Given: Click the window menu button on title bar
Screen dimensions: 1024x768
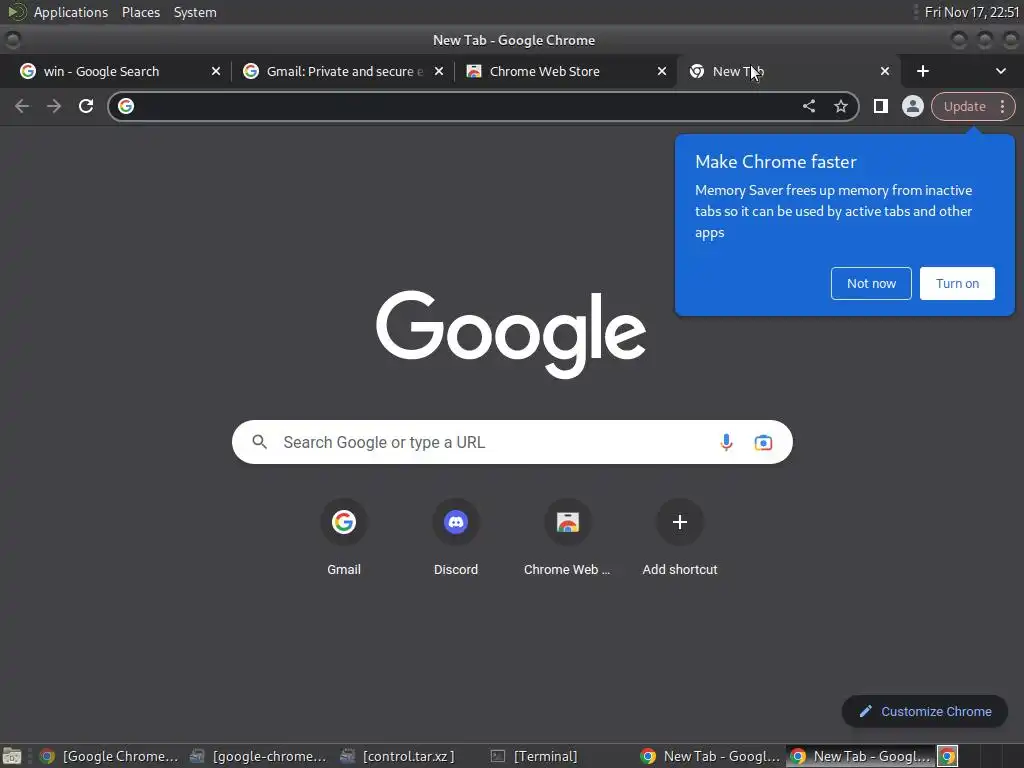Looking at the screenshot, I should pyautogui.click(x=13, y=40).
